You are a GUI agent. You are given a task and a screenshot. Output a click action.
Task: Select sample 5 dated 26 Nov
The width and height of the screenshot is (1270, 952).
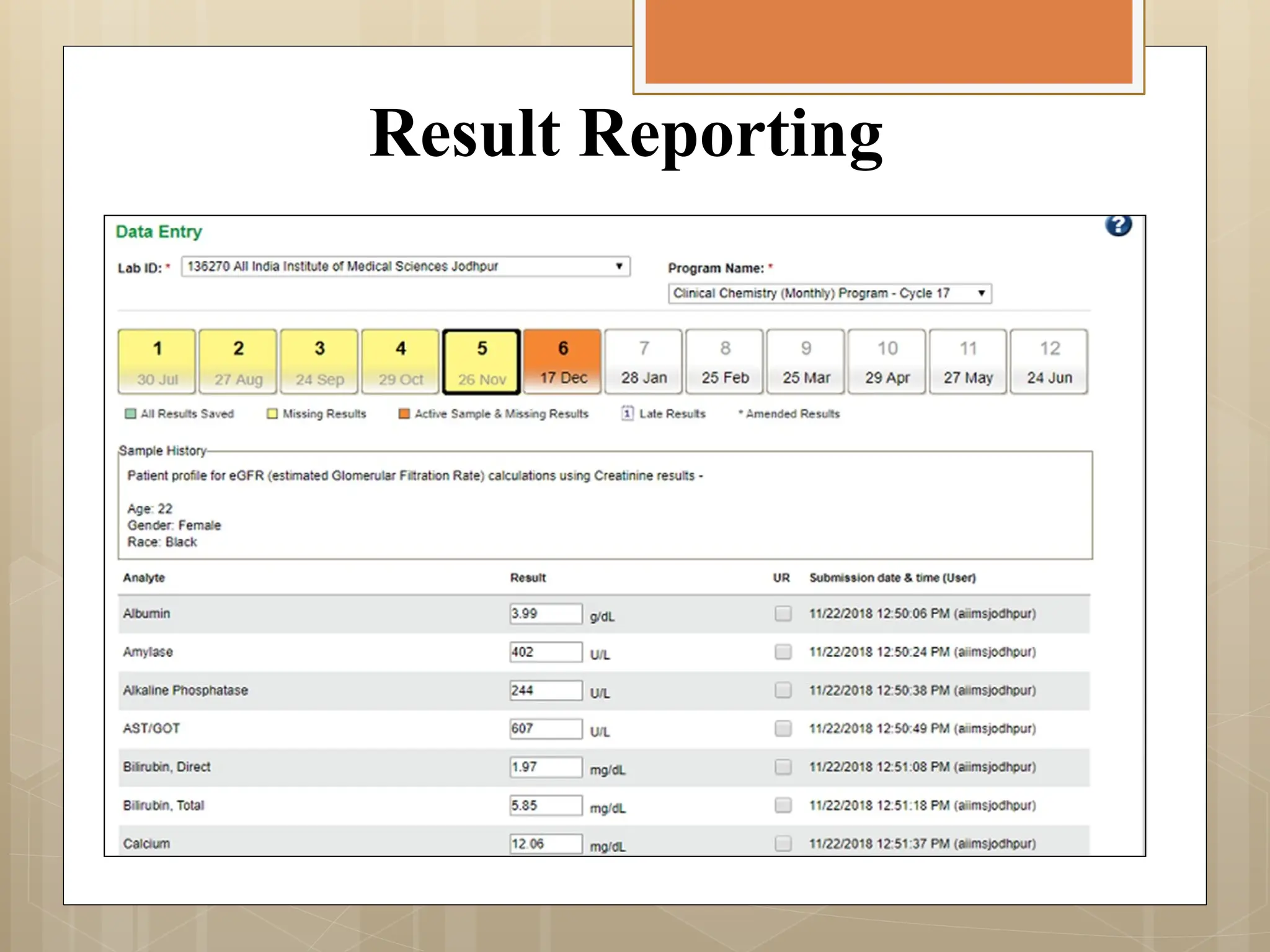(482, 362)
